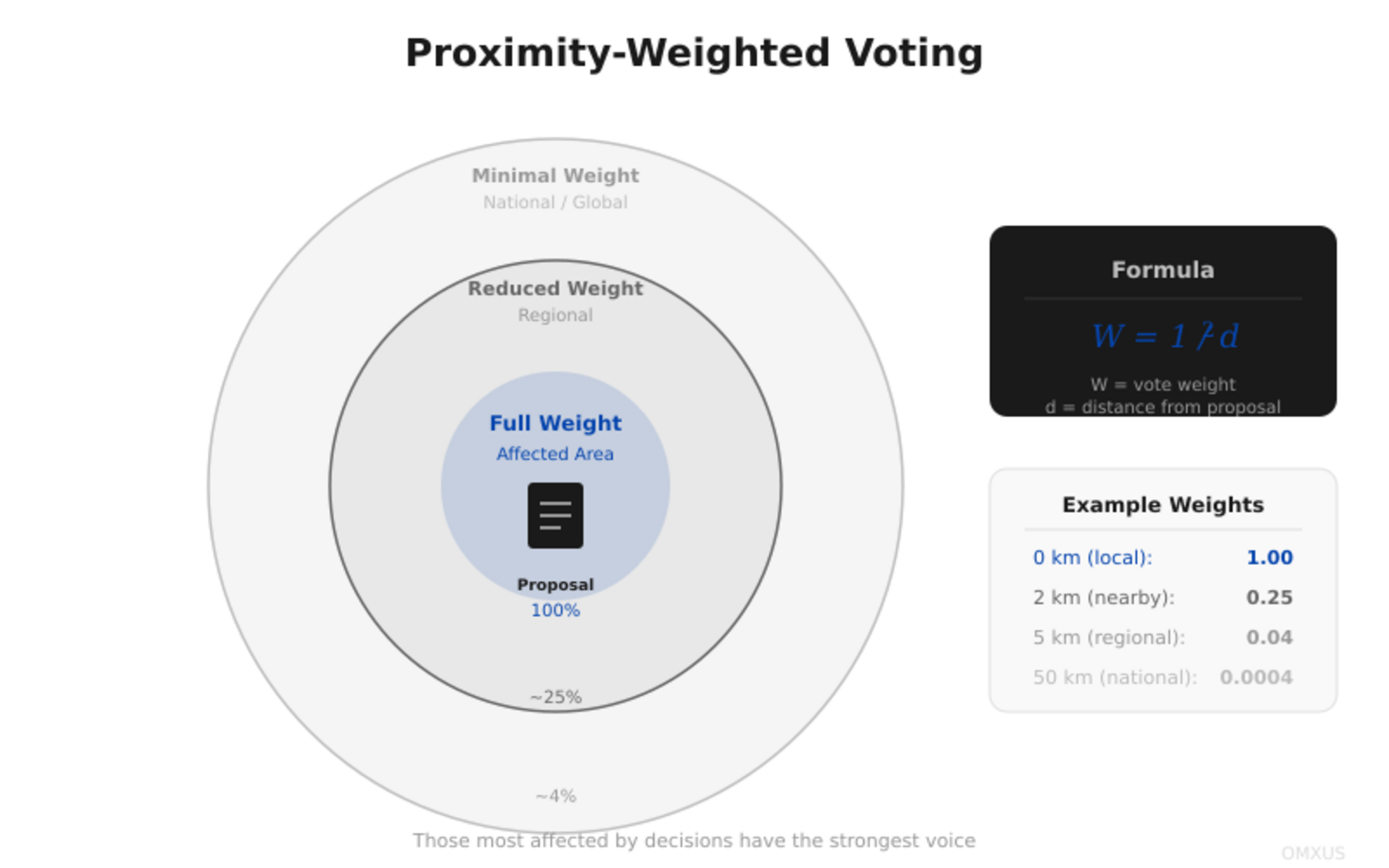Screen dimensions: 1389x868
Task: Click the blue Full Weight heading
Action: pos(555,423)
